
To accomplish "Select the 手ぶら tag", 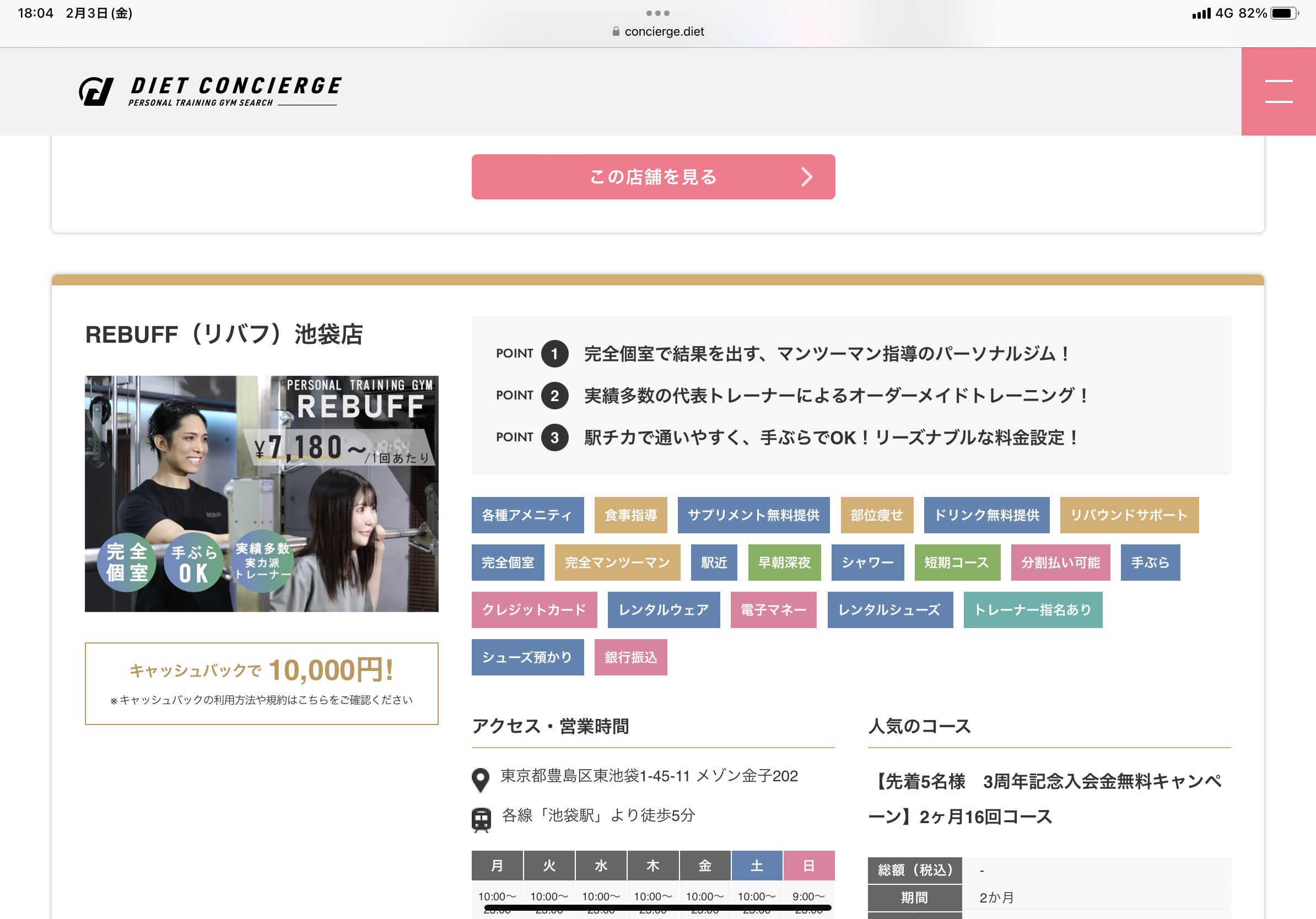I will point(1150,563).
